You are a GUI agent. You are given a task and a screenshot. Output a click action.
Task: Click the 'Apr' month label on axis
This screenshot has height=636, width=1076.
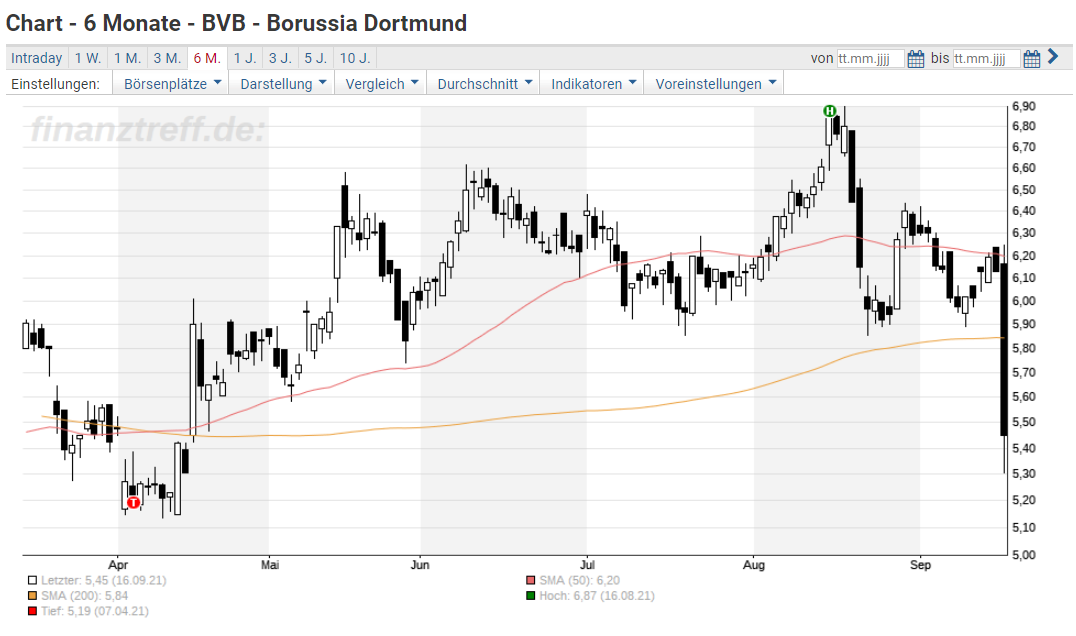click(118, 565)
